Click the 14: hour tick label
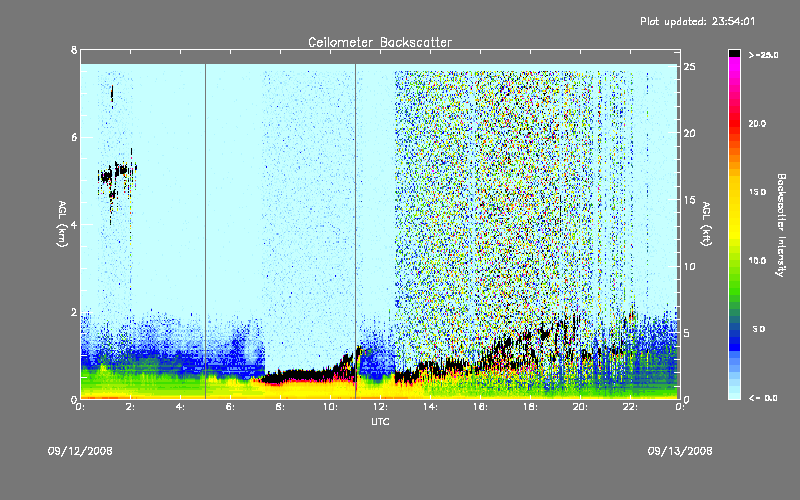Viewport: 800px width, 500px height. pos(430,407)
